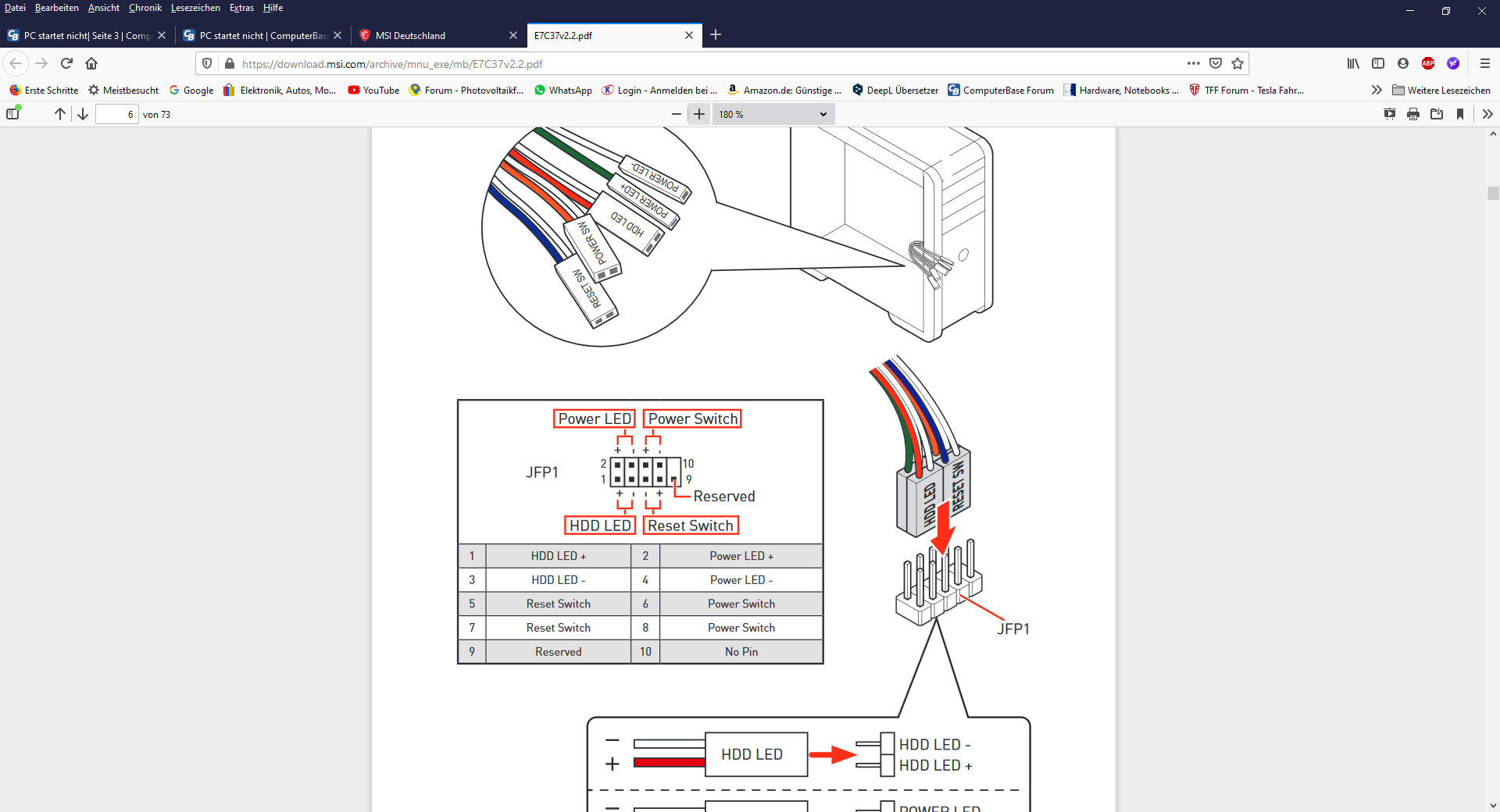
Task: Click the address bar URL
Action: (392, 64)
